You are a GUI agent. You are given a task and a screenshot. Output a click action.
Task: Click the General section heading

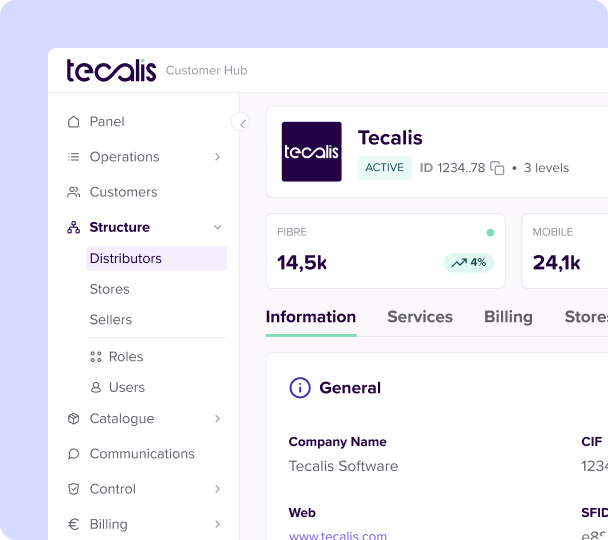coord(350,388)
